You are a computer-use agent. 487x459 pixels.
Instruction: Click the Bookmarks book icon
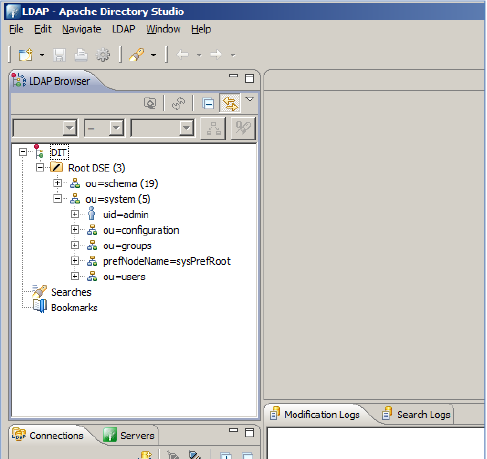pos(40,306)
